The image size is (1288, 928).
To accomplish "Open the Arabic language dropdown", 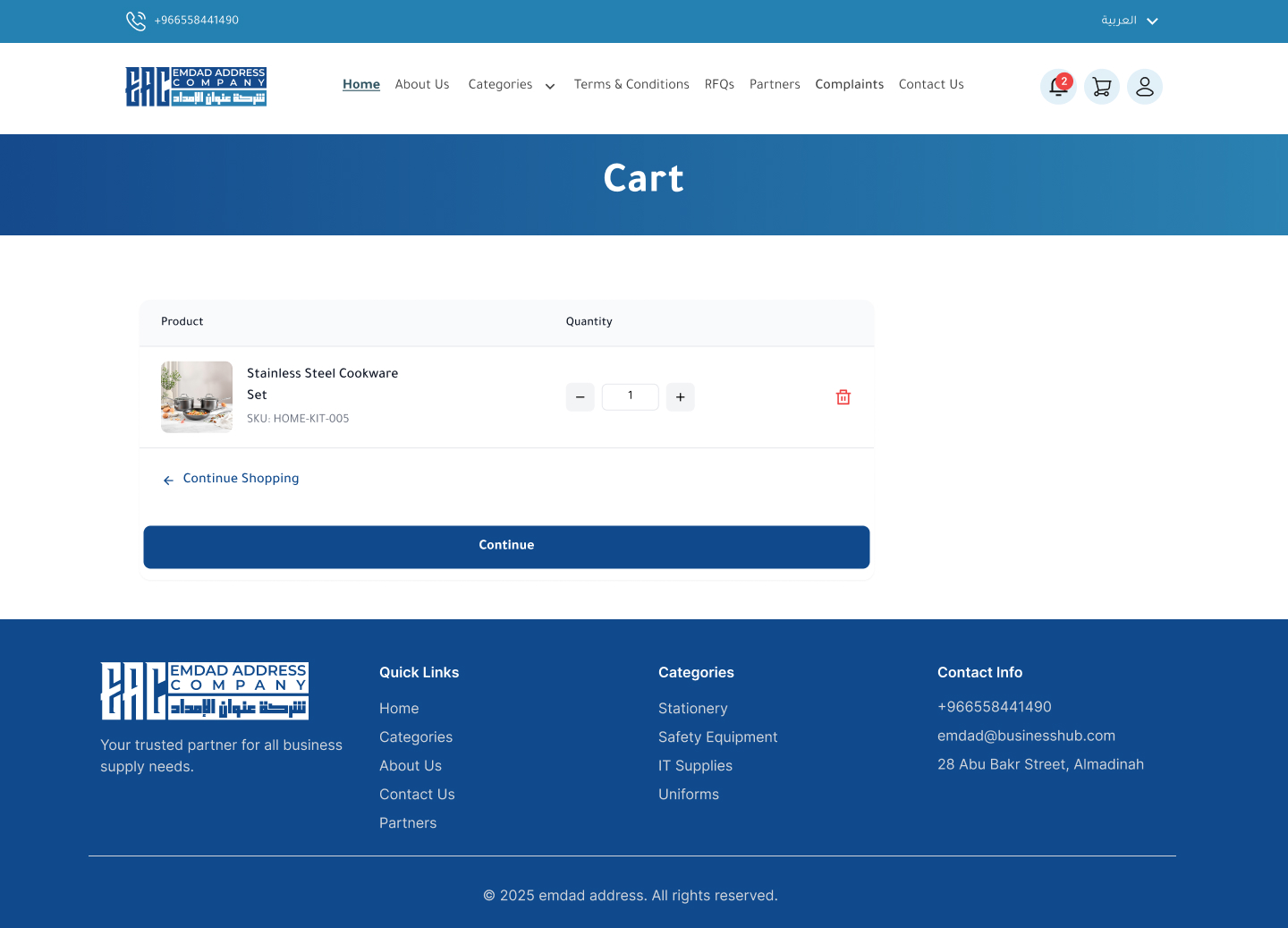I will coord(1129,21).
